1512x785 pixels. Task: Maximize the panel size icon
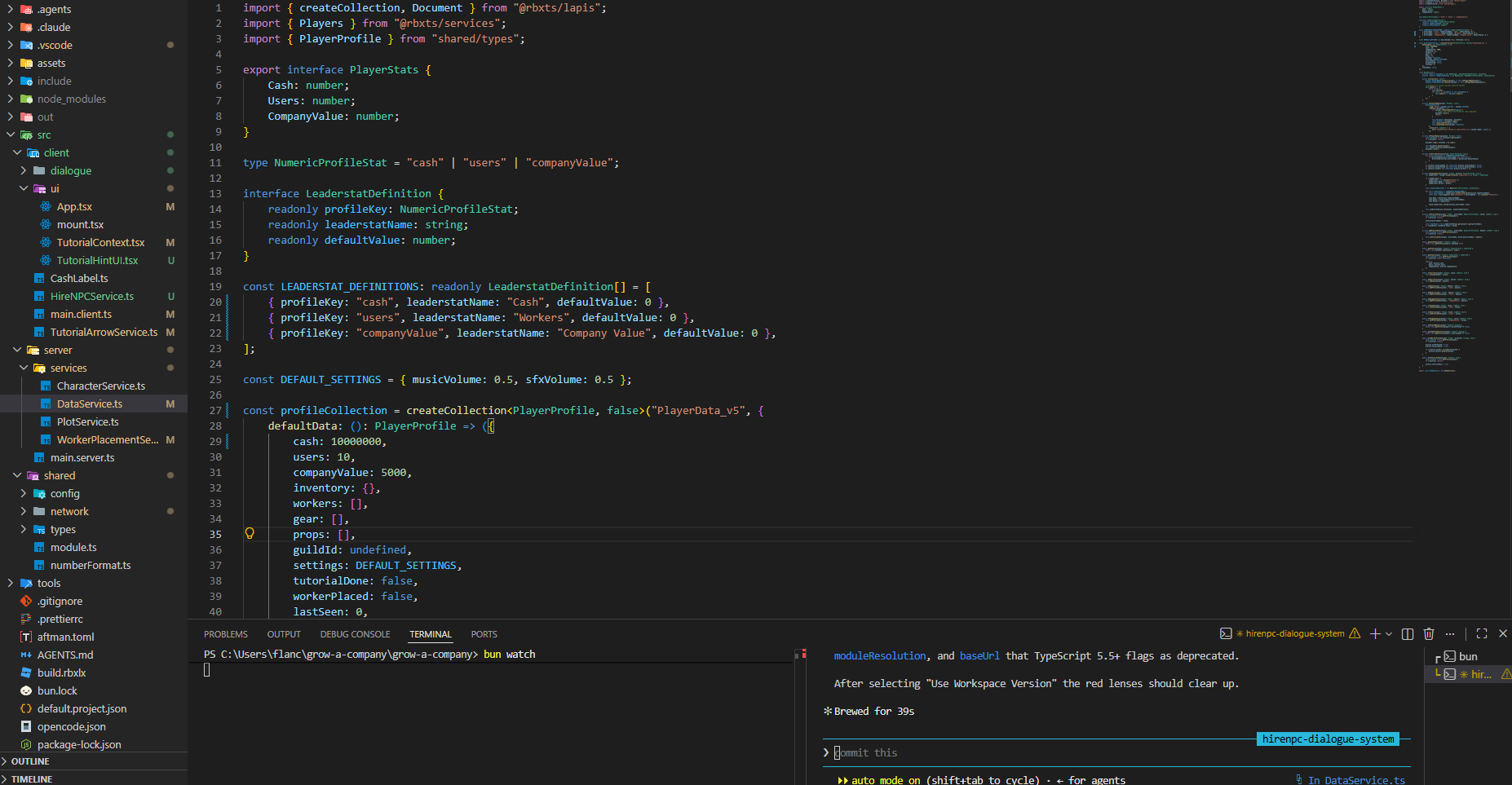pos(1482,633)
